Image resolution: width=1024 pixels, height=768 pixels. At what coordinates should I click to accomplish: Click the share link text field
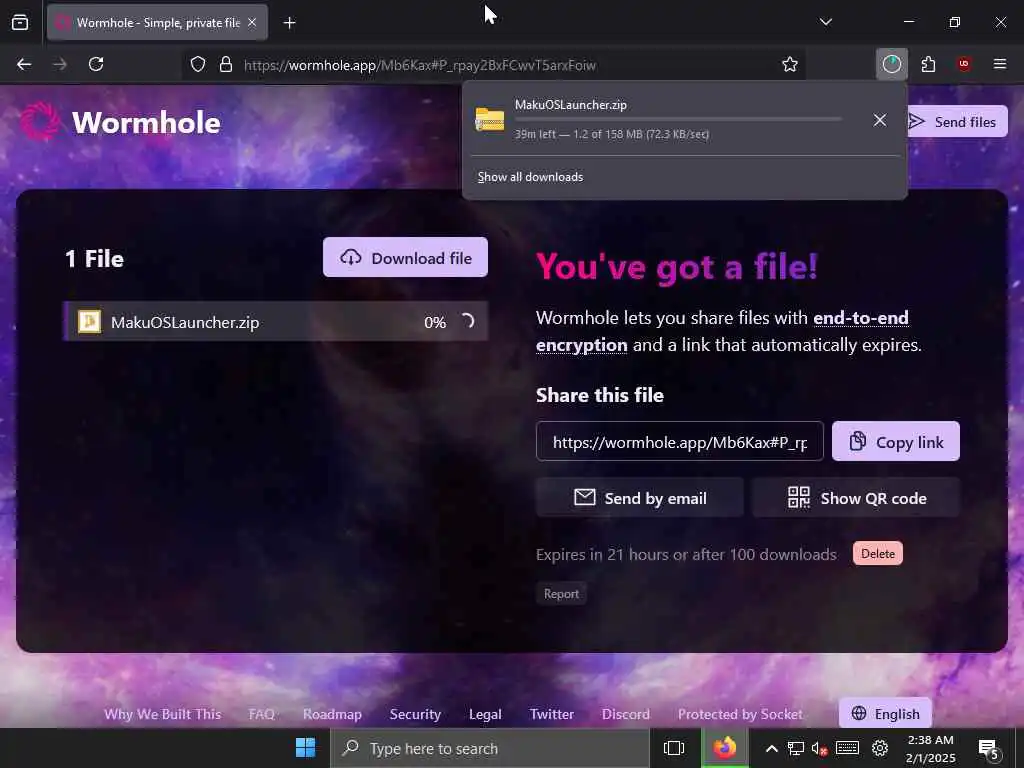pos(679,441)
